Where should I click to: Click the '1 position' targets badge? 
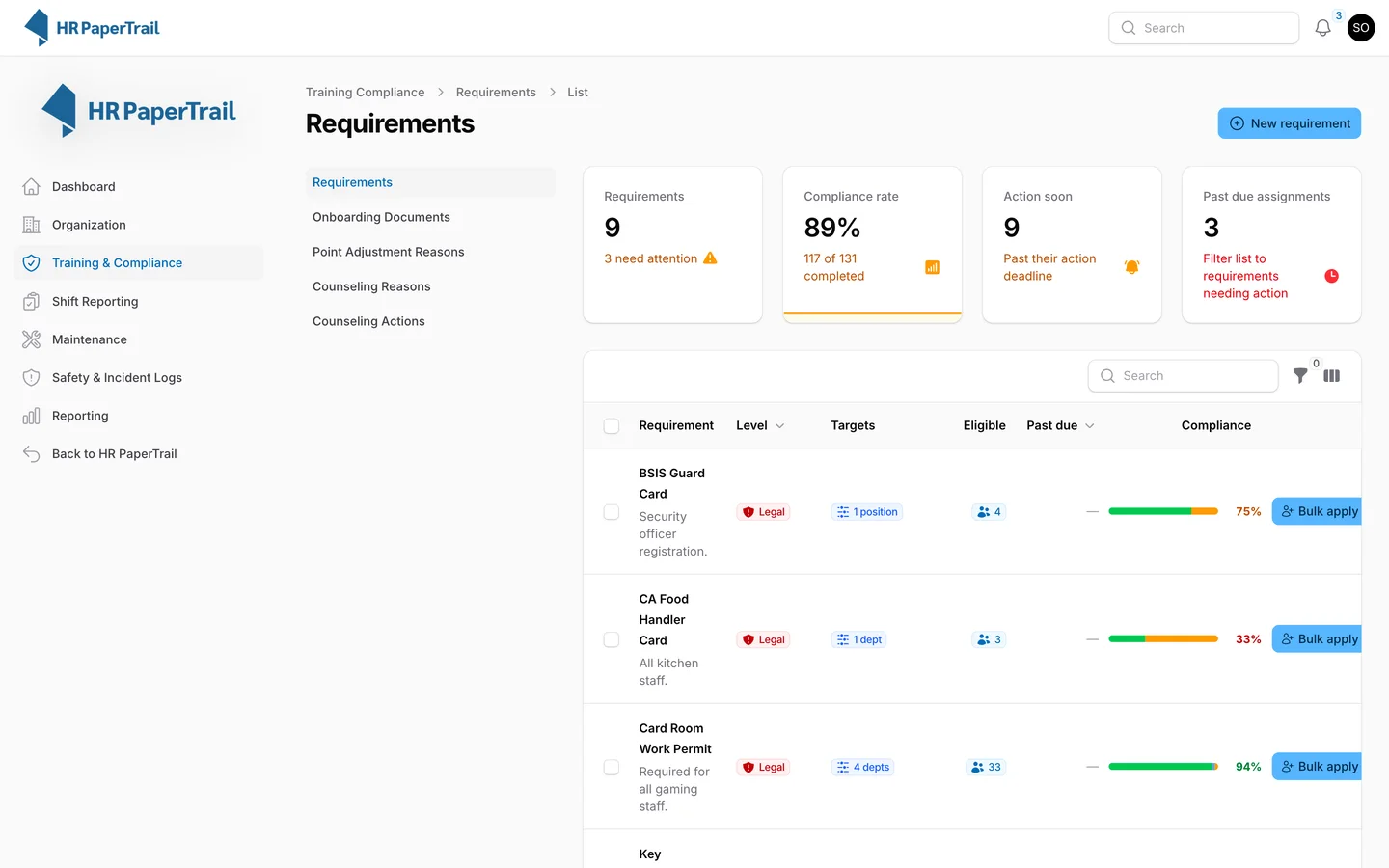click(867, 512)
